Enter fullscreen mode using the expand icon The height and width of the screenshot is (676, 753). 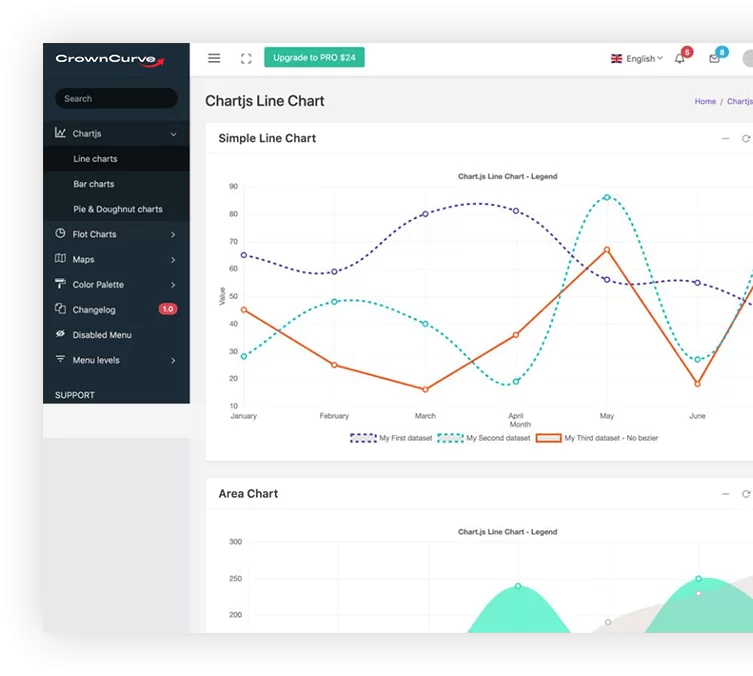coord(246,59)
